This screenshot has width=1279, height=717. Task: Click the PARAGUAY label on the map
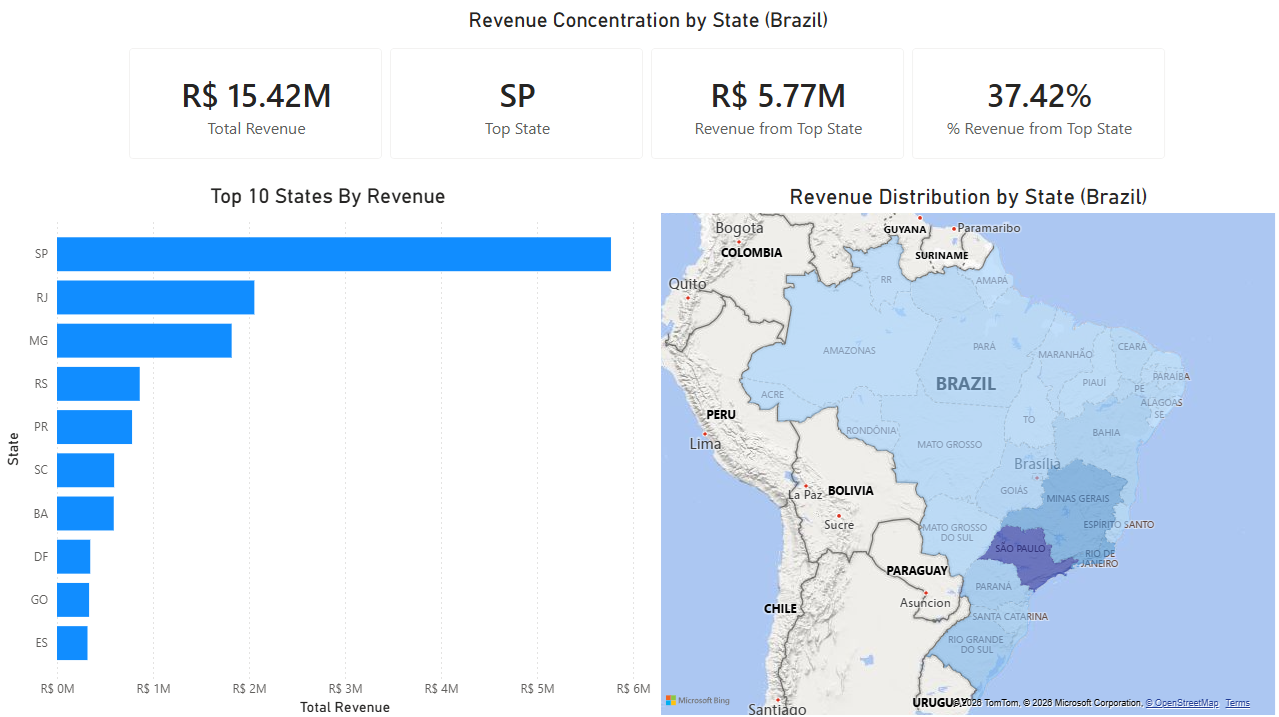coord(917,571)
